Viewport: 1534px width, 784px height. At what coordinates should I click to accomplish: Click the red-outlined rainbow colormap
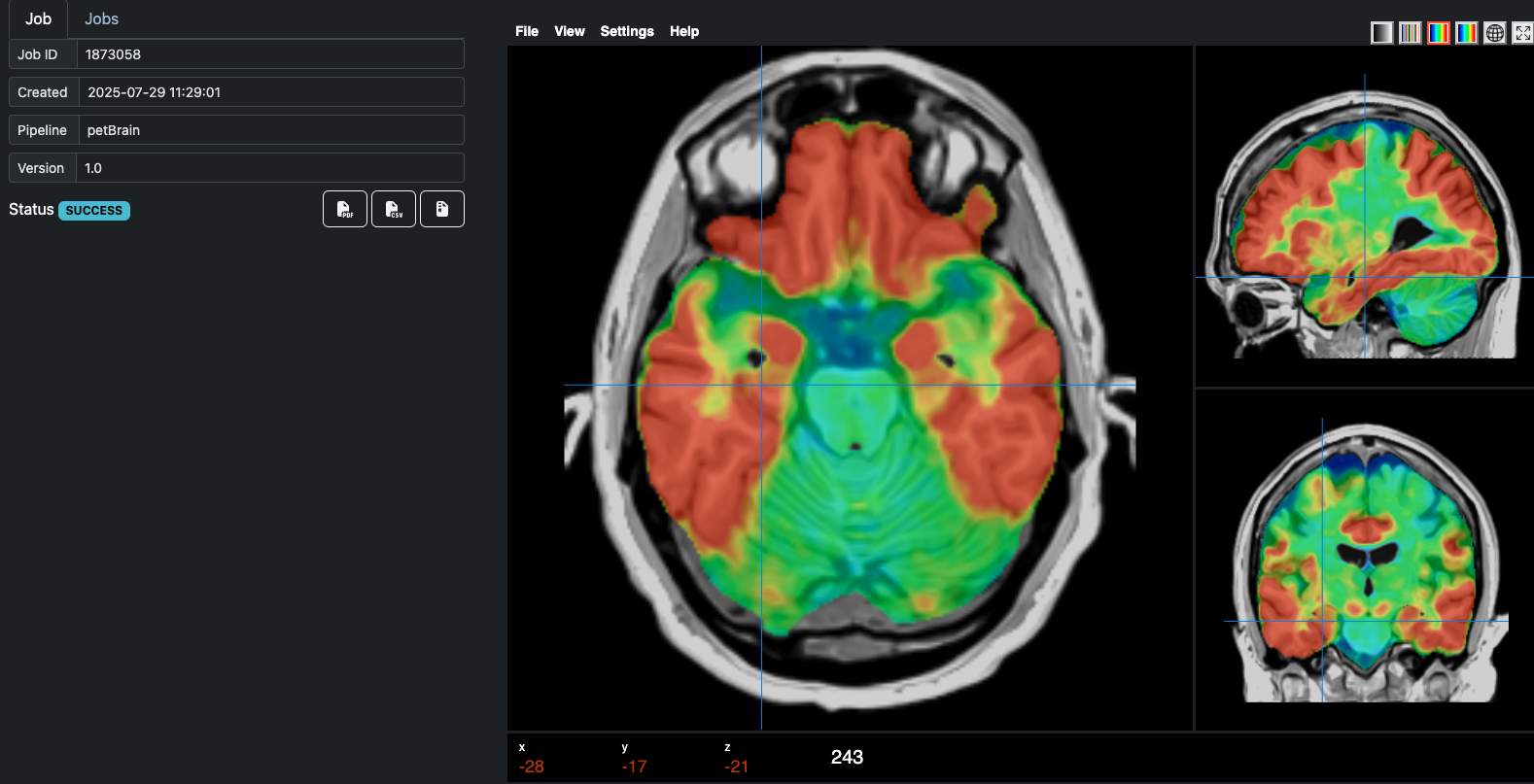point(1438,33)
